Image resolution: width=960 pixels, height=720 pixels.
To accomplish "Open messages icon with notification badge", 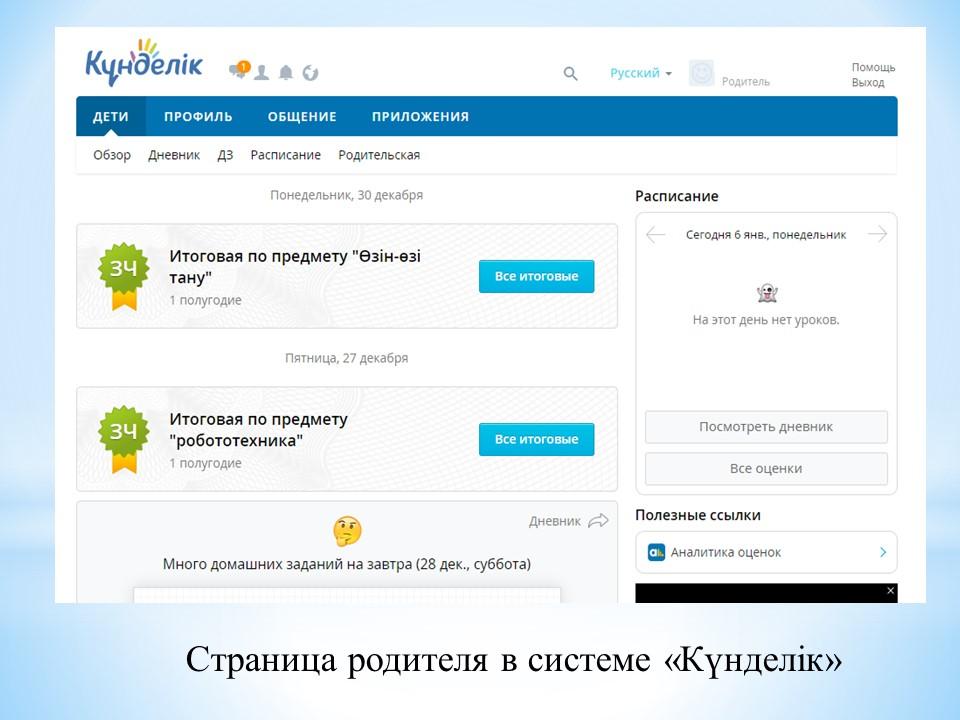I will point(239,70).
